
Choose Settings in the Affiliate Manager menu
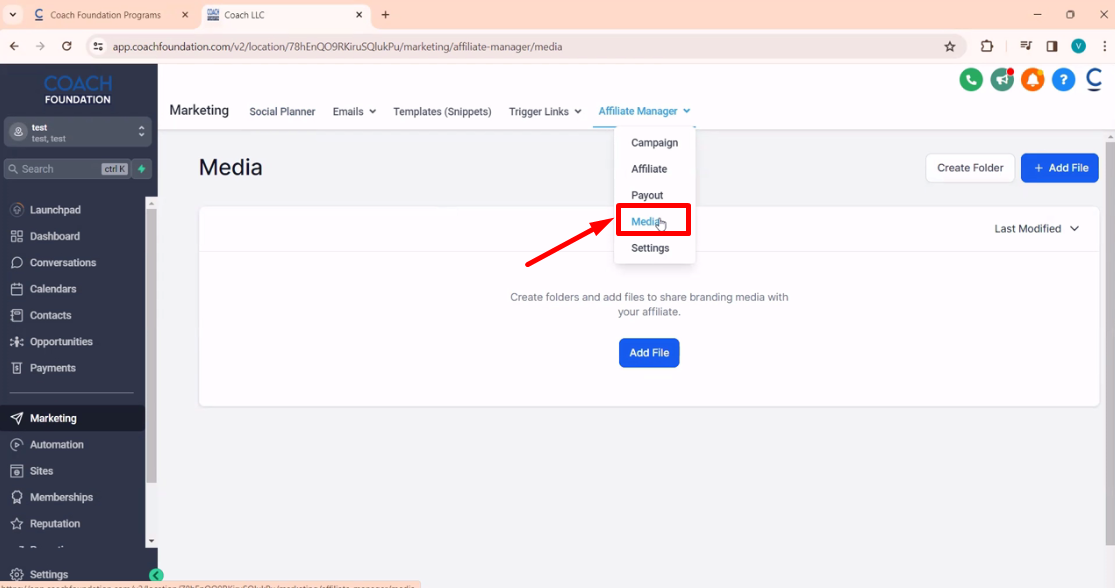pyautogui.click(x=650, y=247)
